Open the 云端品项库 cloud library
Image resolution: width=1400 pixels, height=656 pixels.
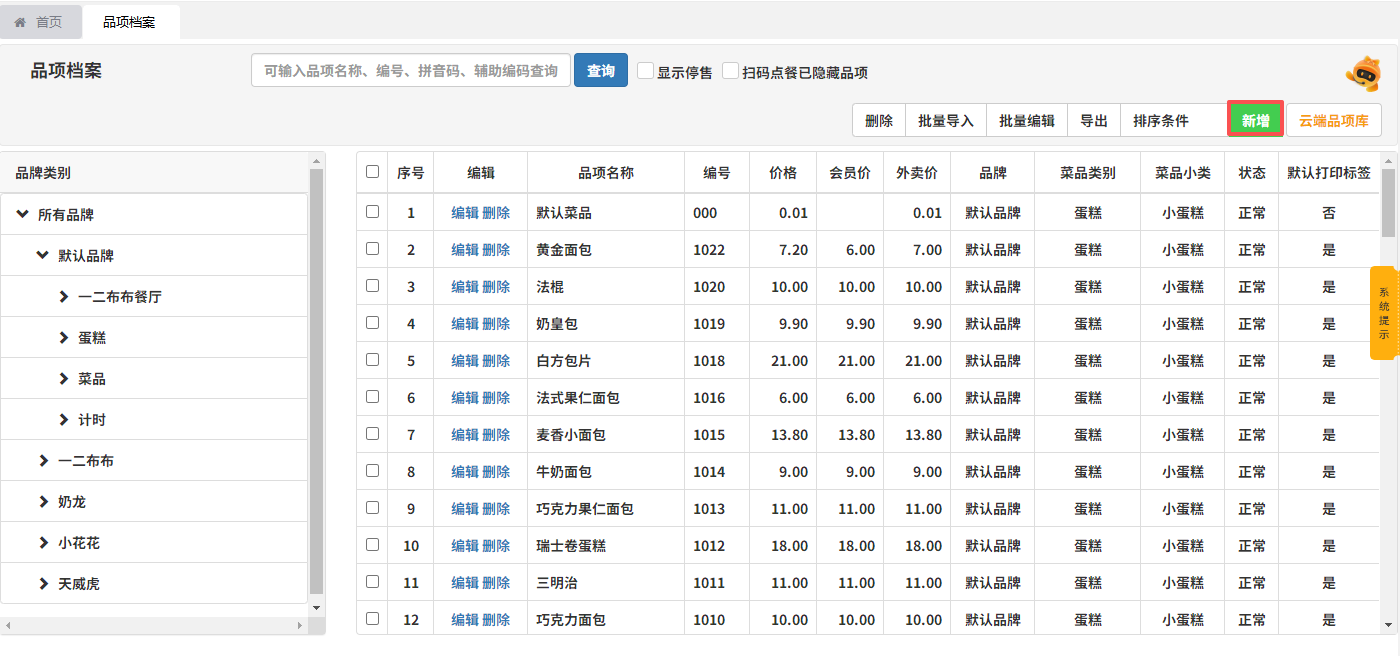point(1334,120)
